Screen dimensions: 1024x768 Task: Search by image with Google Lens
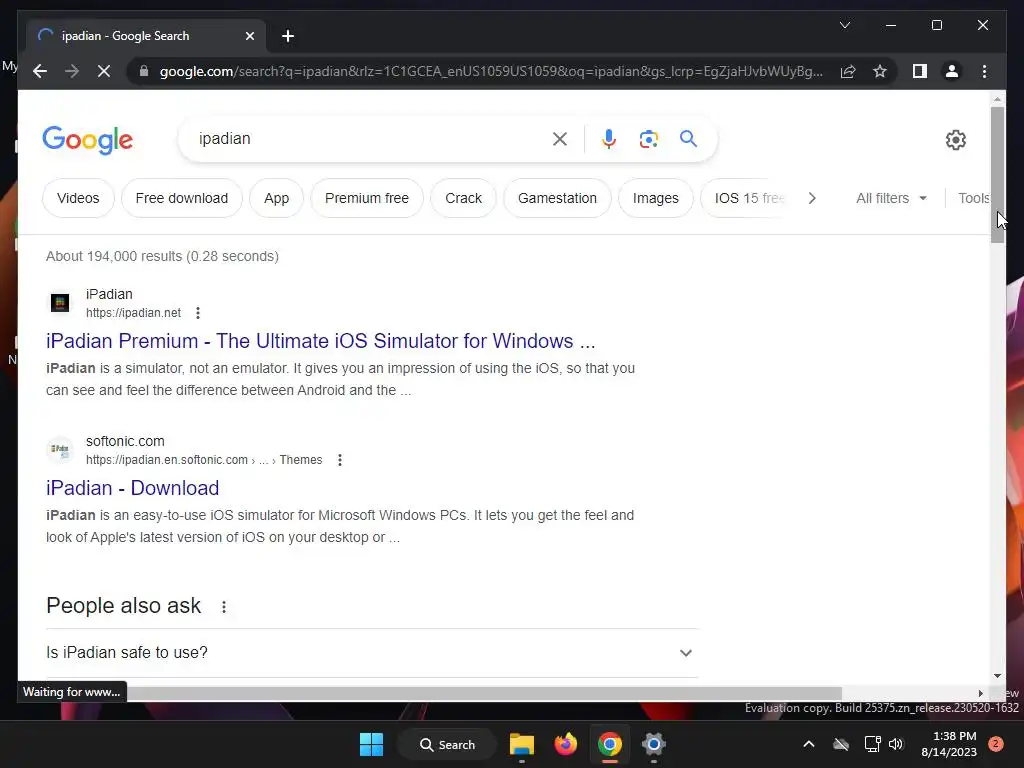tap(648, 138)
